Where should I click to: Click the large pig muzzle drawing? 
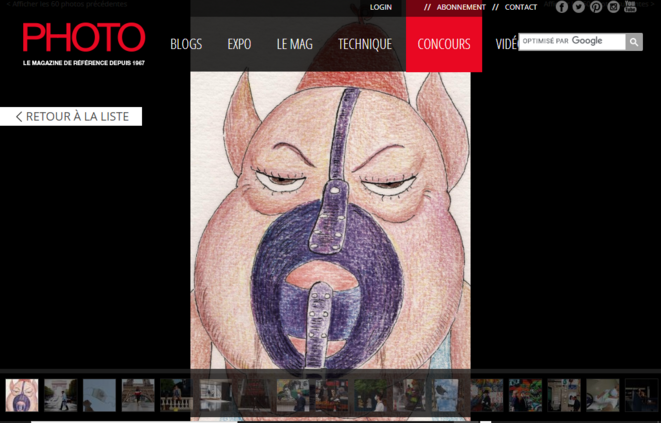click(330, 219)
